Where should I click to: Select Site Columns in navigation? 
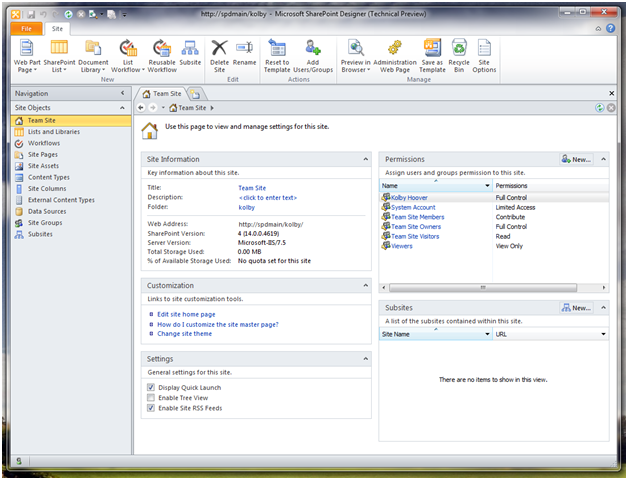coord(47,189)
